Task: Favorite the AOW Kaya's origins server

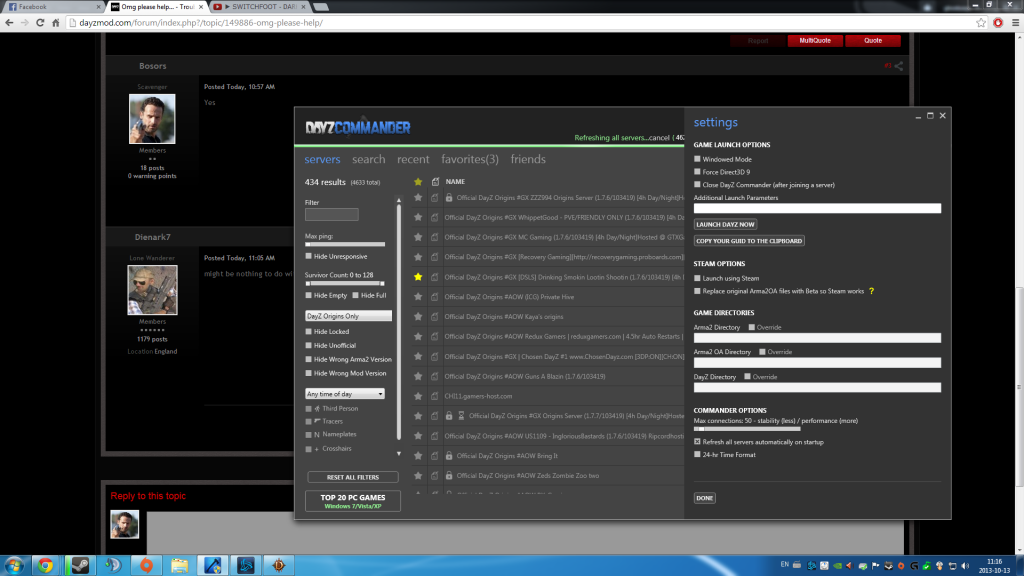Action: tap(418, 316)
